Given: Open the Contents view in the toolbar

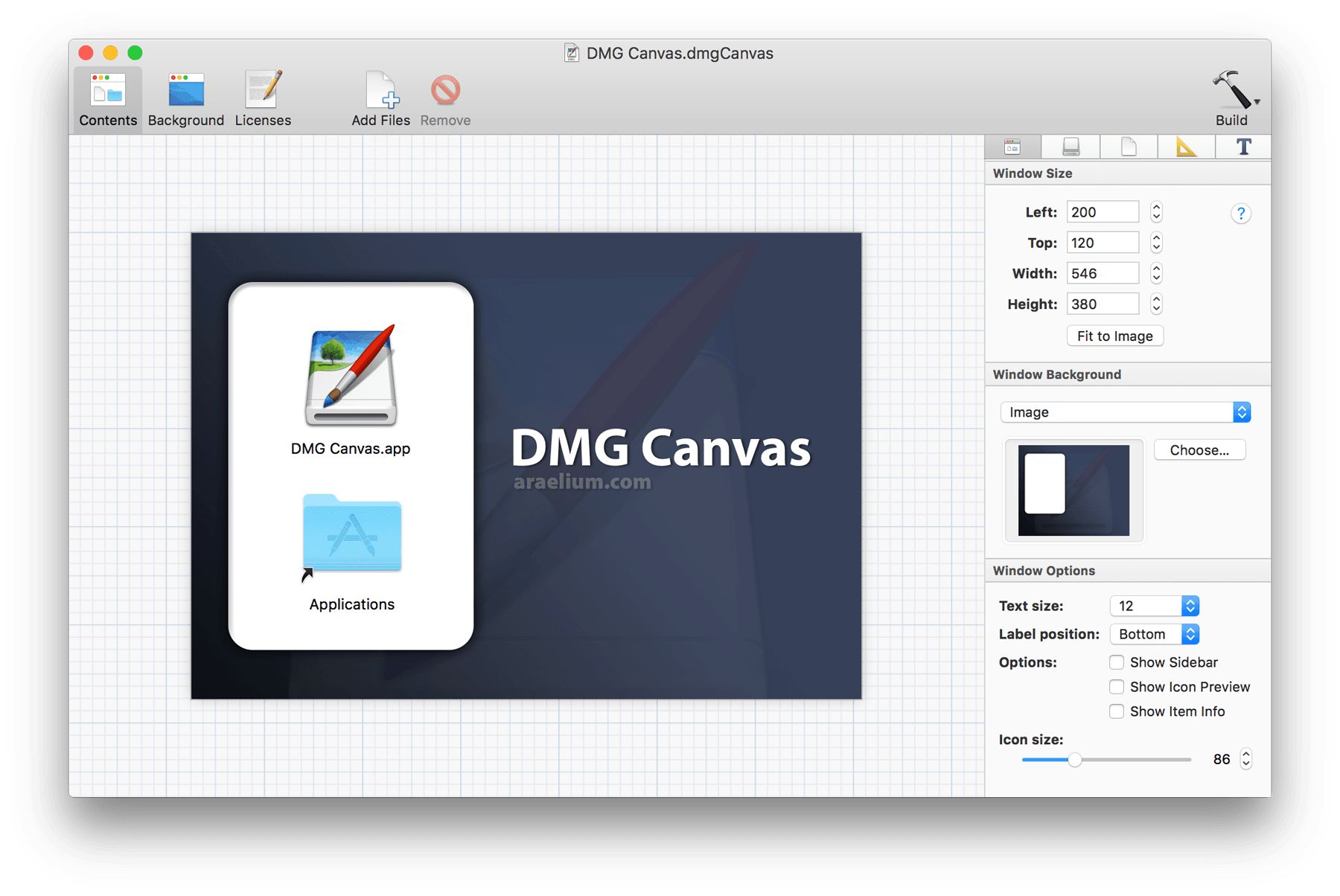Looking at the screenshot, I should tap(107, 97).
